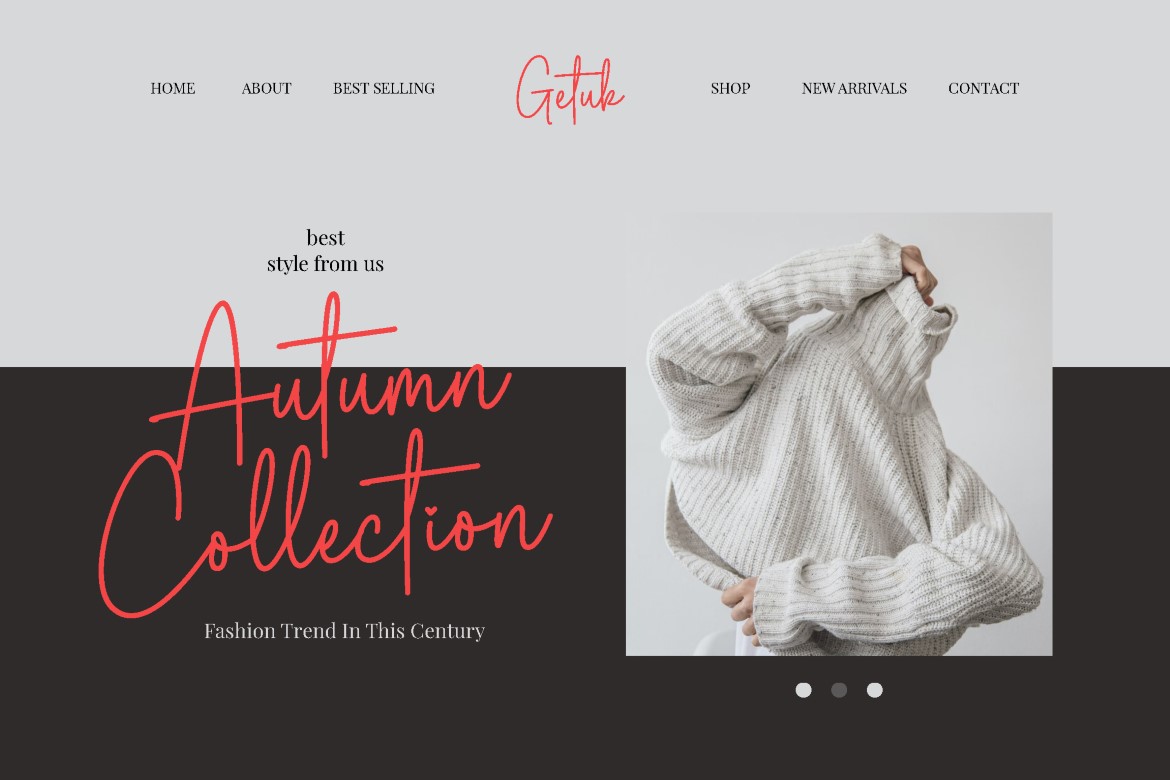Click the red Getuk script logo
The height and width of the screenshot is (780, 1170).
coord(570,89)
